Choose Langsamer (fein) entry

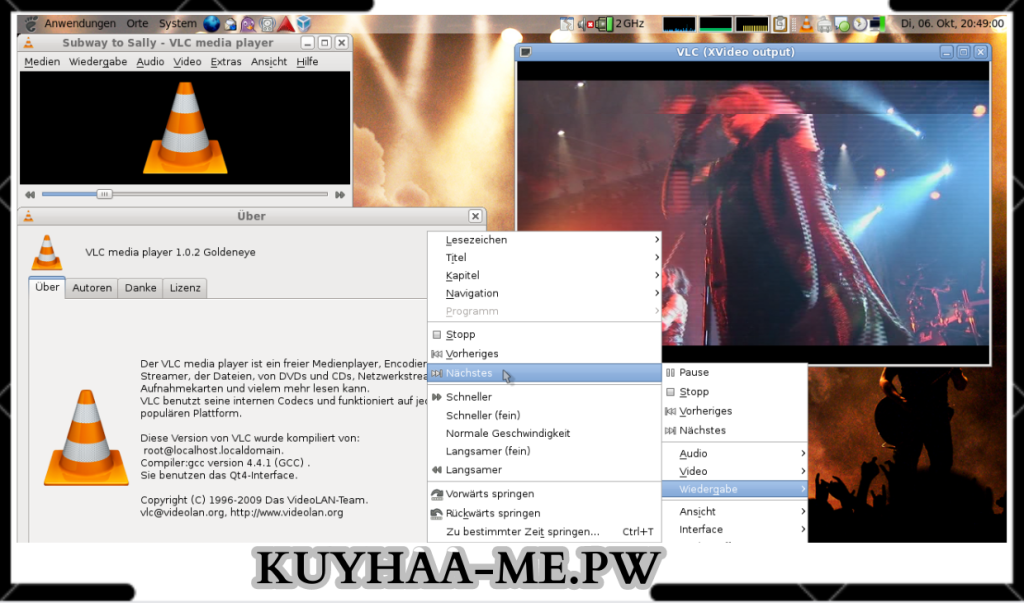544,451
